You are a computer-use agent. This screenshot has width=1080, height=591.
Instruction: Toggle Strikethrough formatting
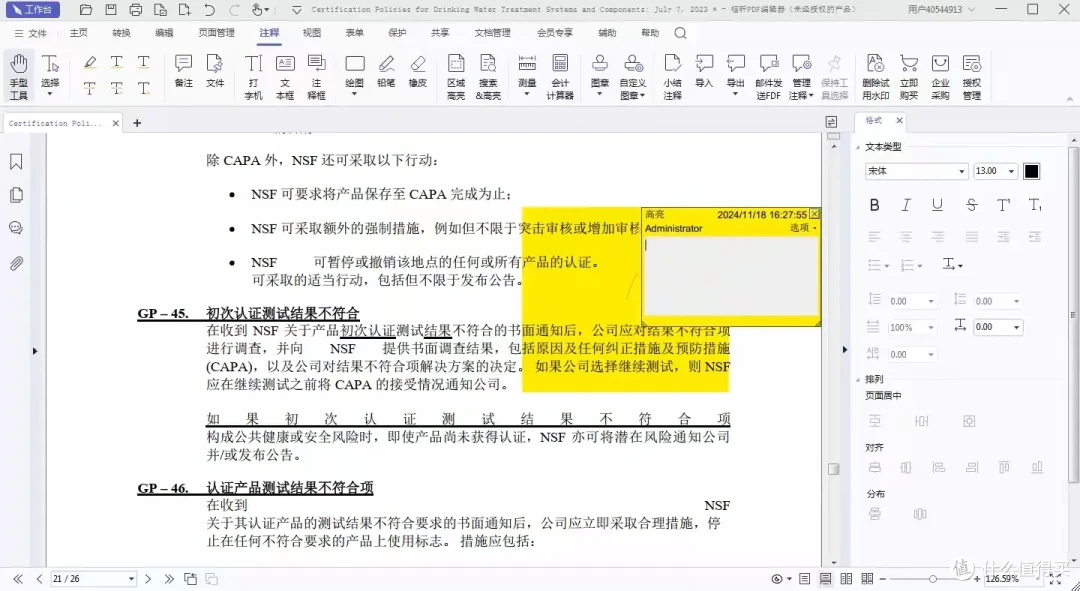tap(971, 205)
